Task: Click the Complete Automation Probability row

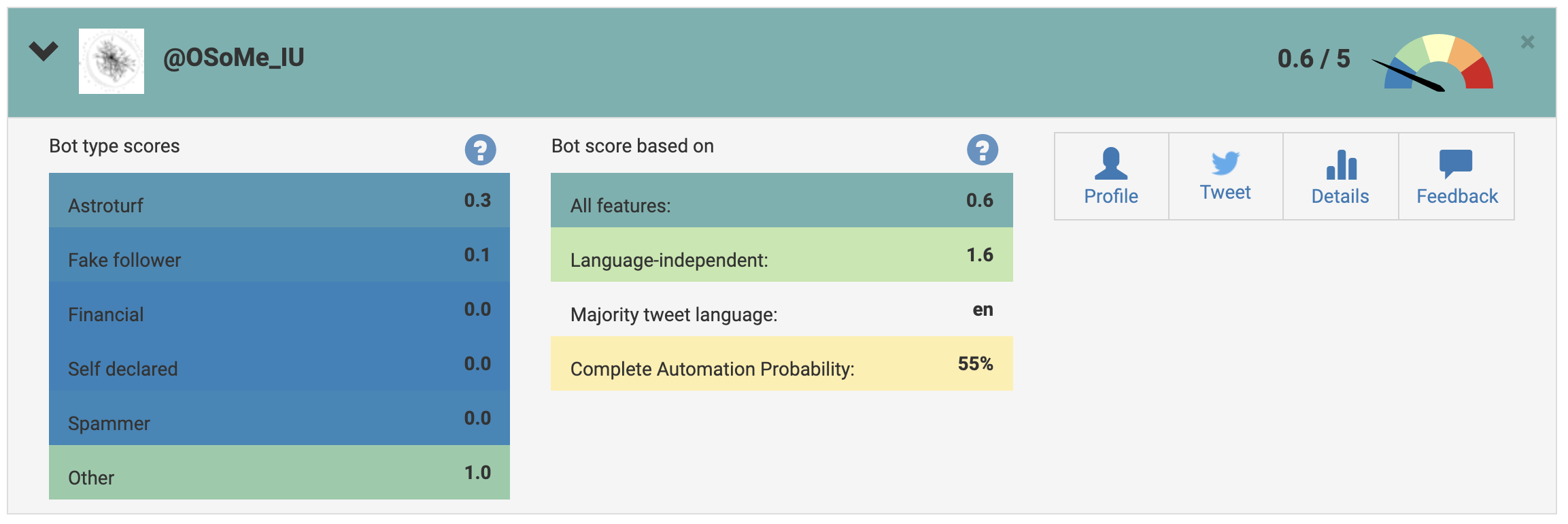Action: coord(781,364)
